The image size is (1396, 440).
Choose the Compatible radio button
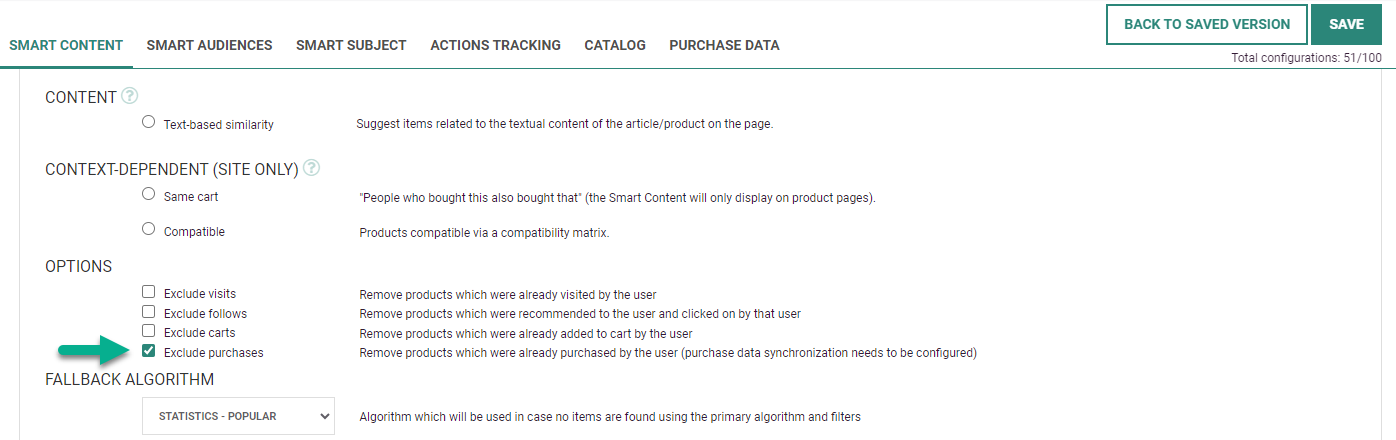(x=149, y=230)
